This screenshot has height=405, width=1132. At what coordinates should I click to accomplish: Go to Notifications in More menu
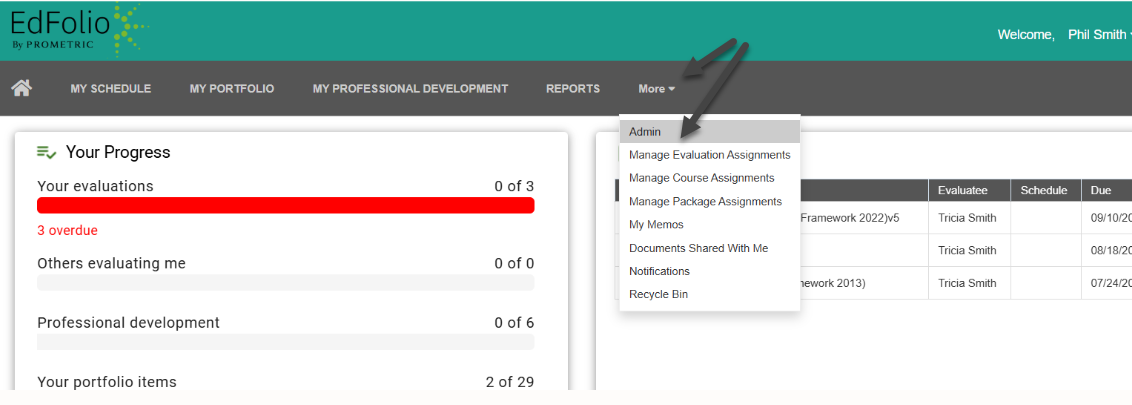tap(659, 271)
